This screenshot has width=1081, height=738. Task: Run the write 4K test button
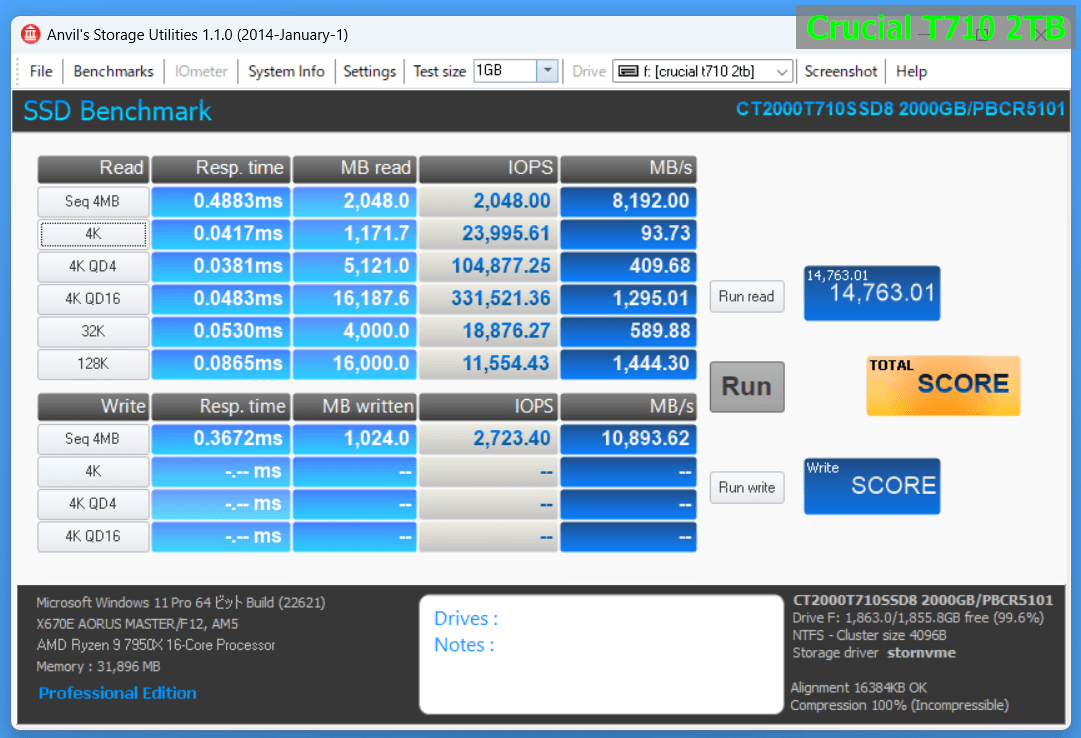point(93,471)
